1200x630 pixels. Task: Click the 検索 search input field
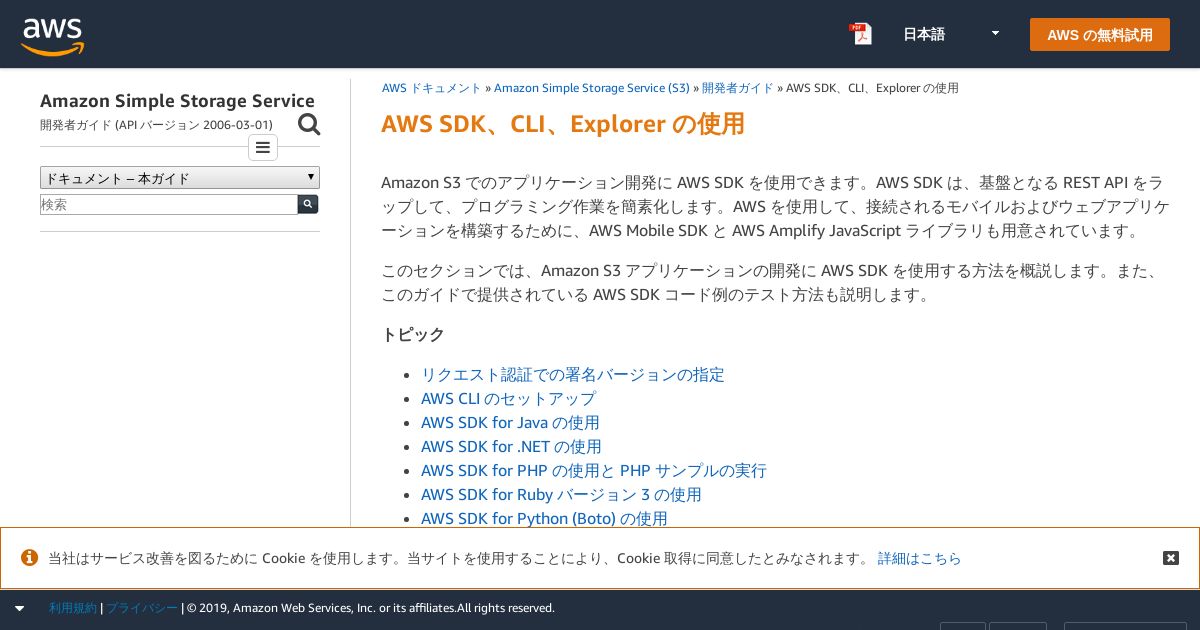(x=169, y=204)
